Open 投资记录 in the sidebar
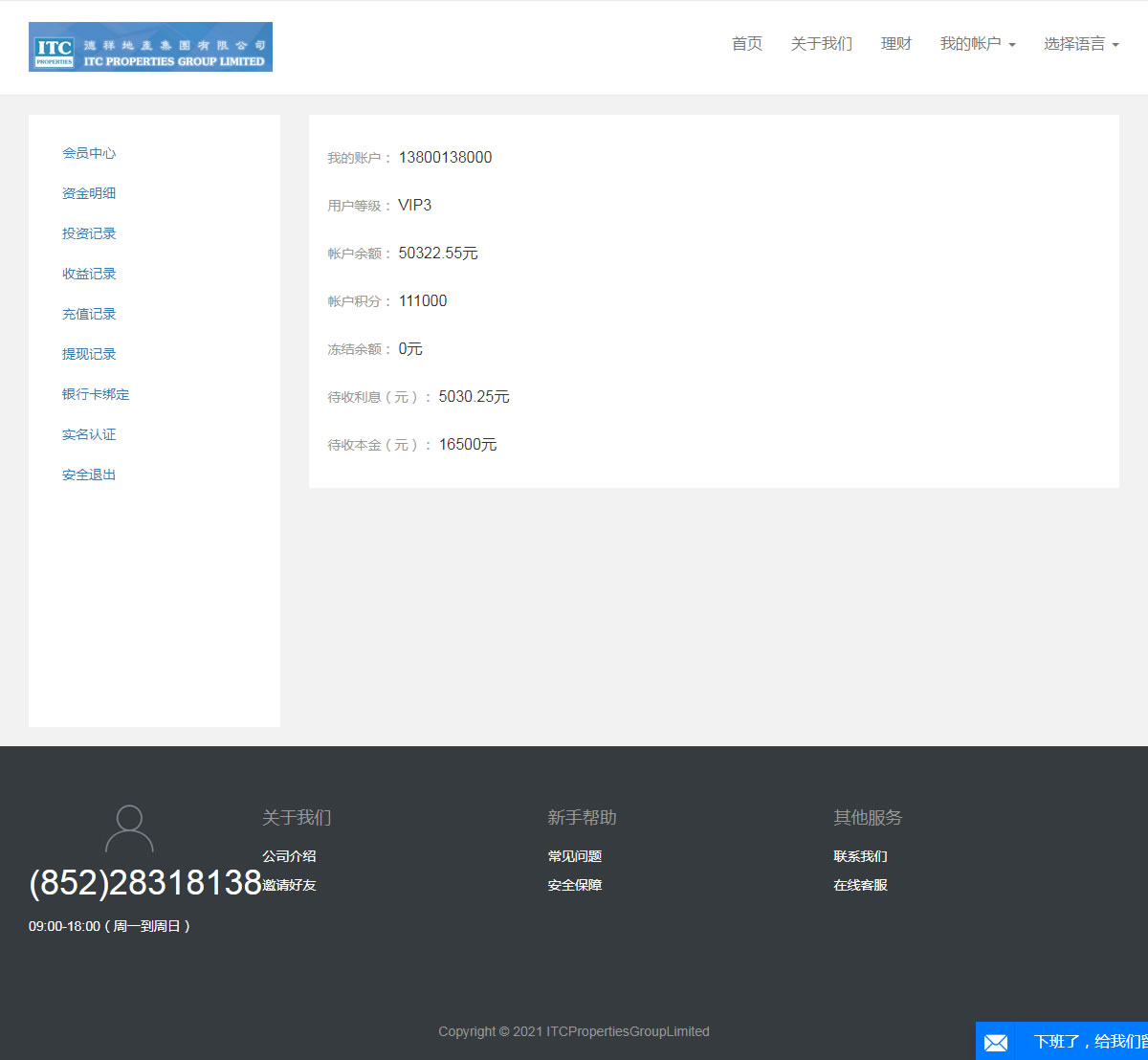 pyautogui.click(x=89, y=233)
